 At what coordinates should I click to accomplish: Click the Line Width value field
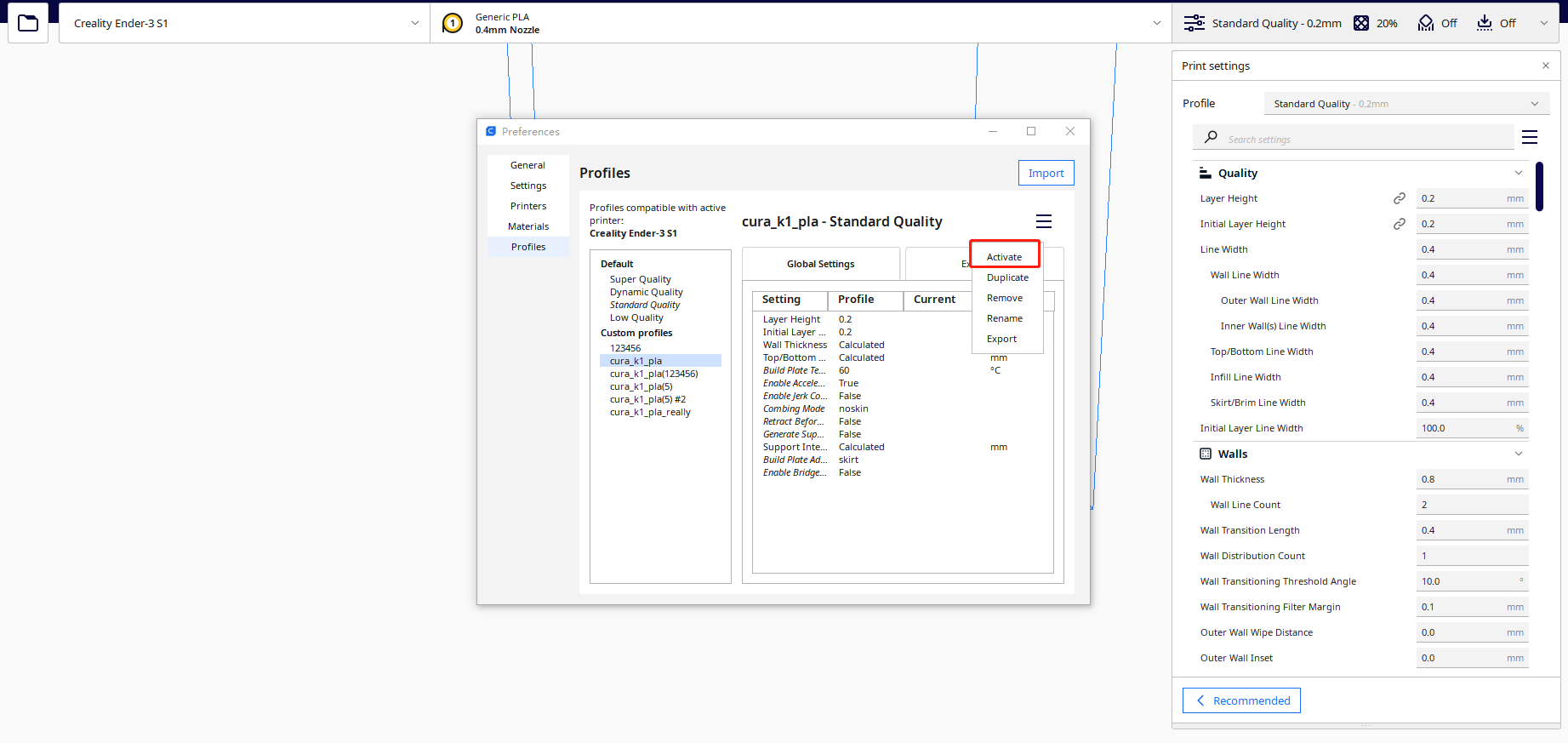tap(1472, 249)
